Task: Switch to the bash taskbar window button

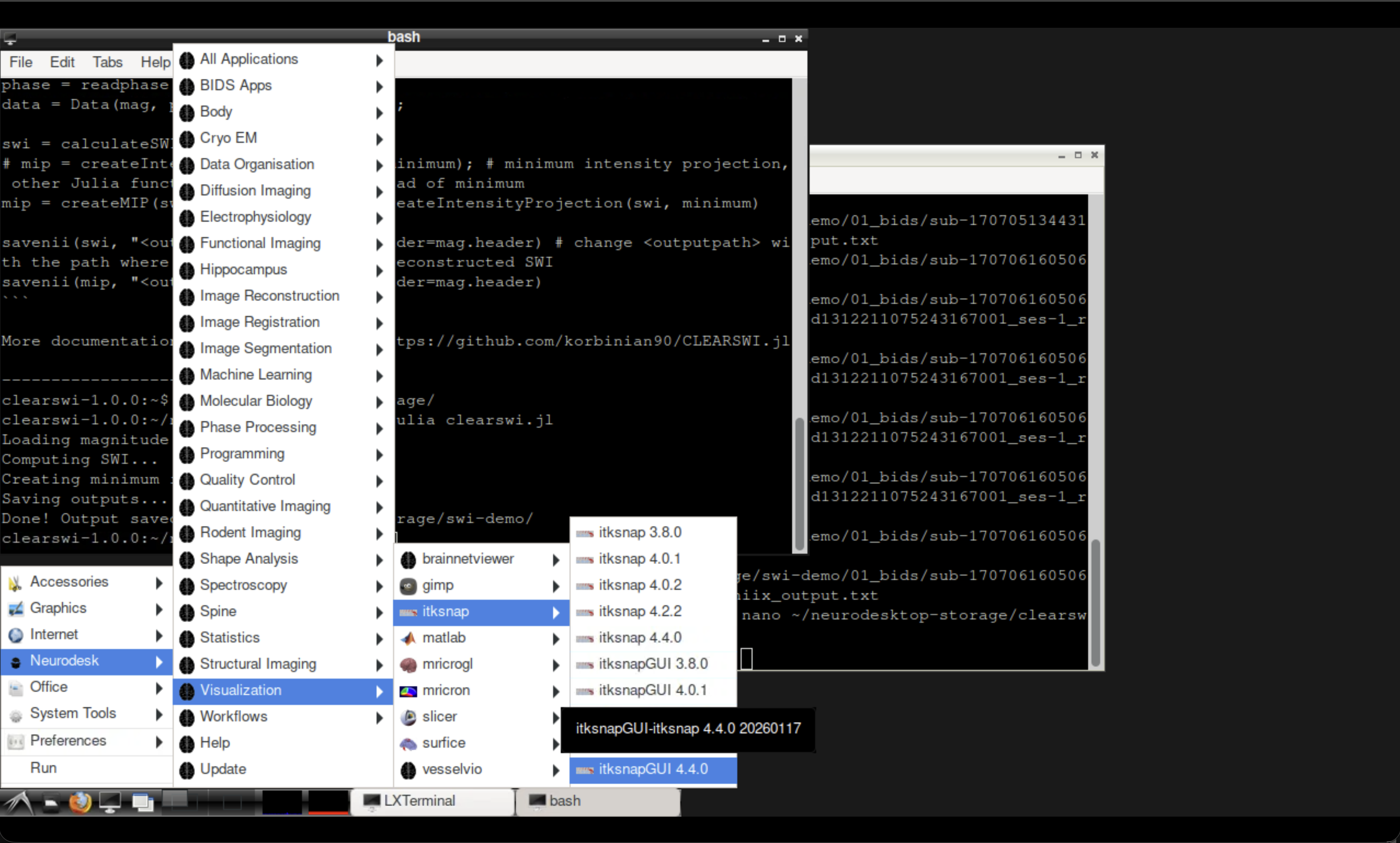Action: click(x=598, y=801)
